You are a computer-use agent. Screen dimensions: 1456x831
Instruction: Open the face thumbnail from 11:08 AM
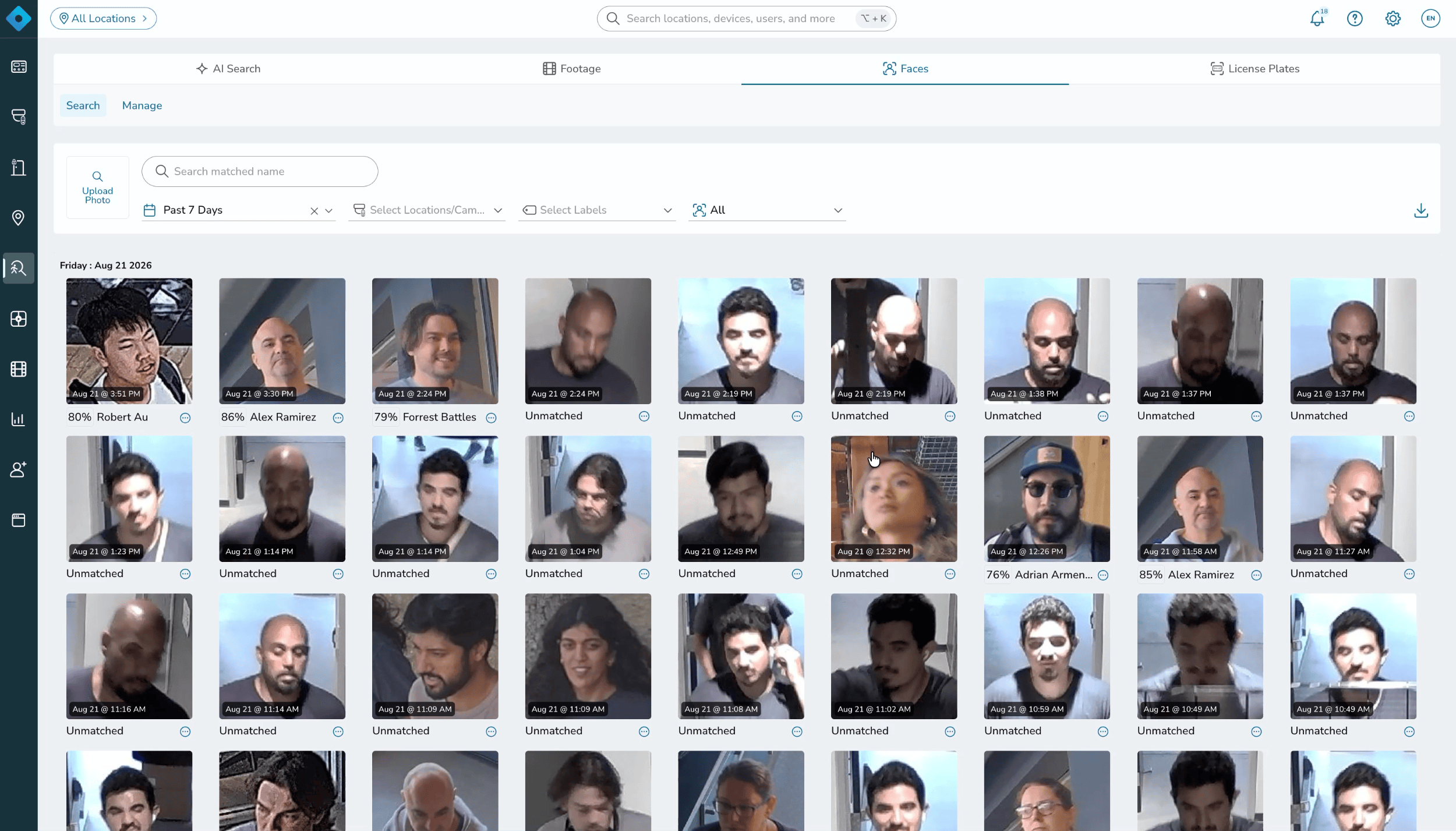coord(741,656)
